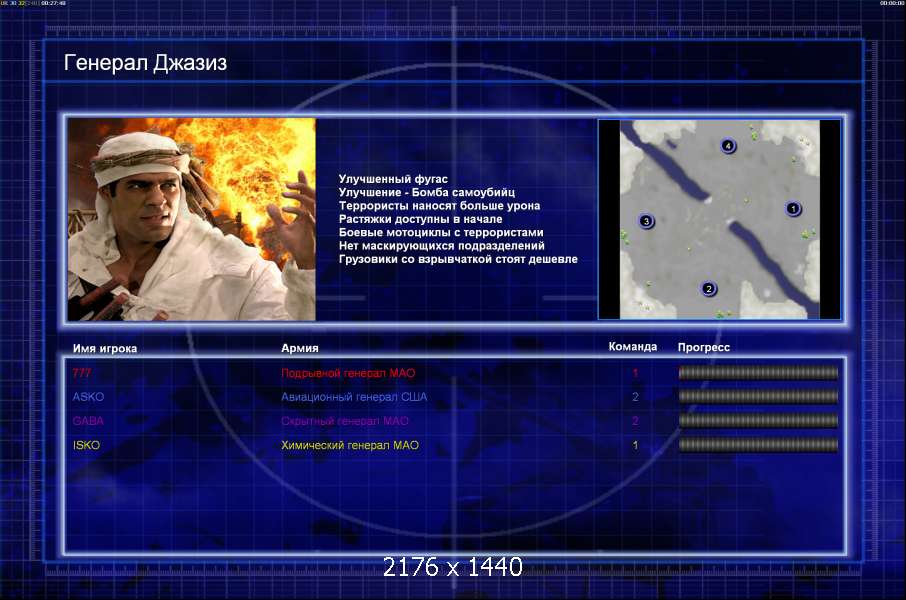Click the 'Улучшенный фугас' line
The width and height of the screenshot is (906, 600).
(x=393, y=179)
